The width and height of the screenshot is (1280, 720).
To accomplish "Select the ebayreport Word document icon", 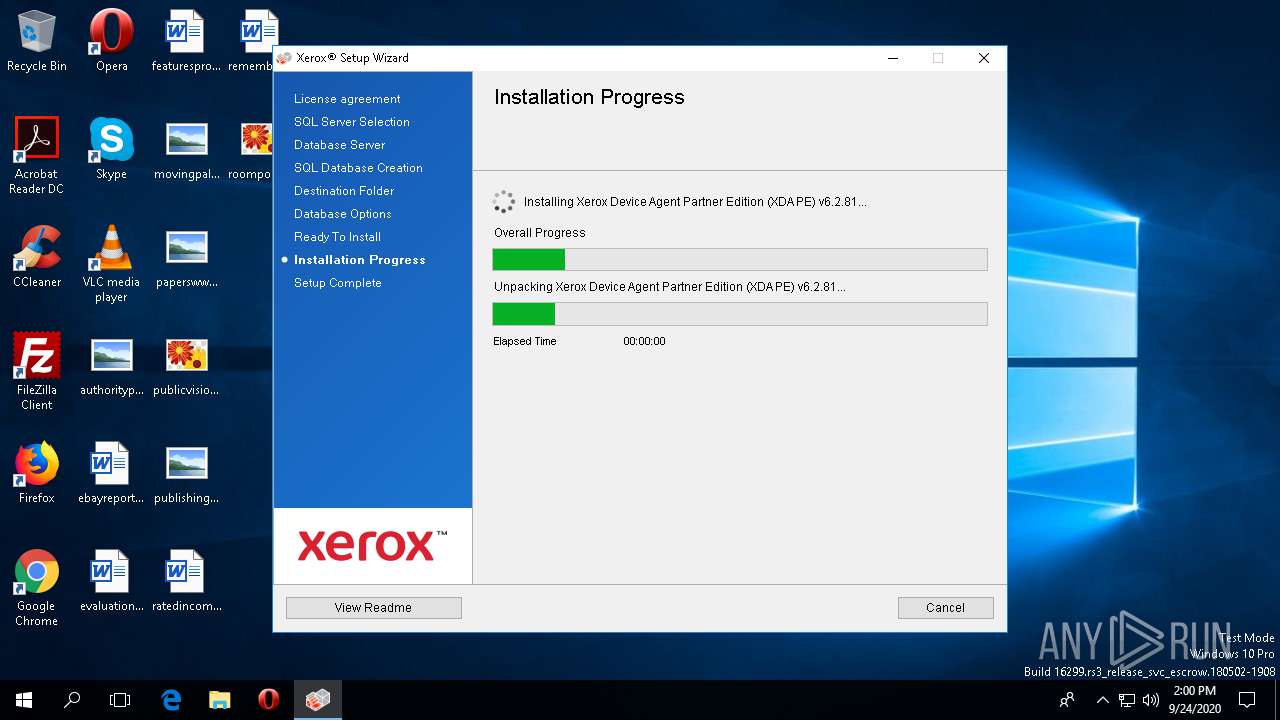I will pos(111,473).
